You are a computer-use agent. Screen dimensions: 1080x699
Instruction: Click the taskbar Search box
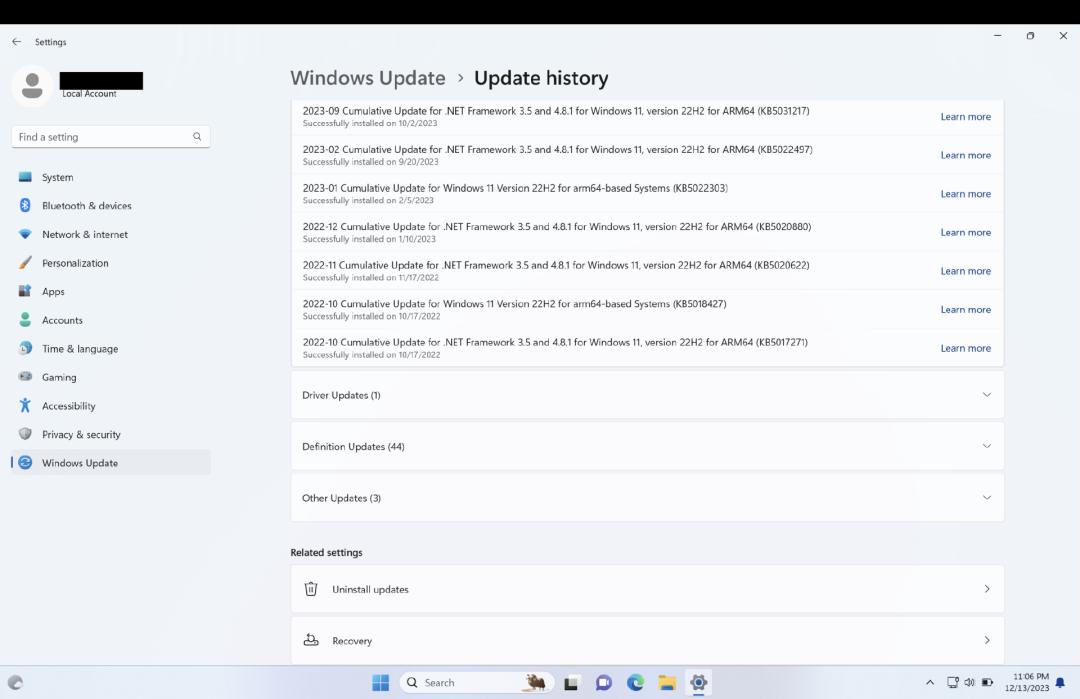pos(477,682)
